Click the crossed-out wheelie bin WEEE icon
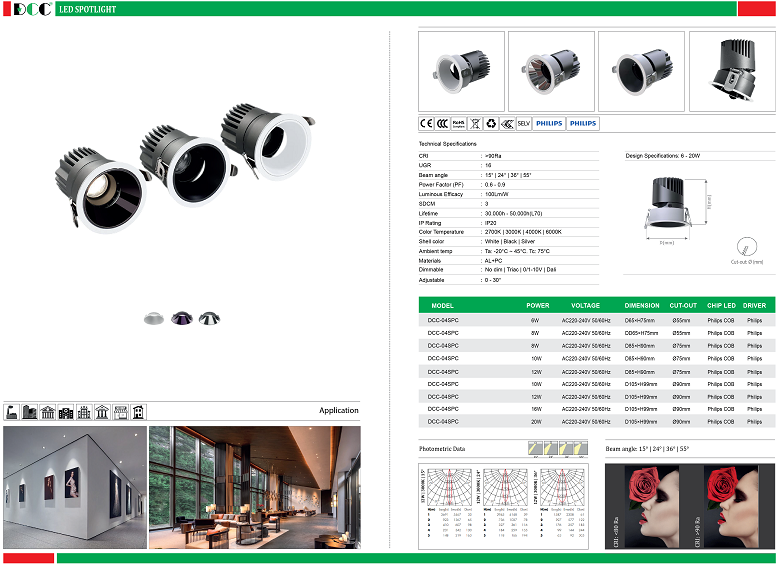This screenshot has width=781, height=567. tap(475, 124)
